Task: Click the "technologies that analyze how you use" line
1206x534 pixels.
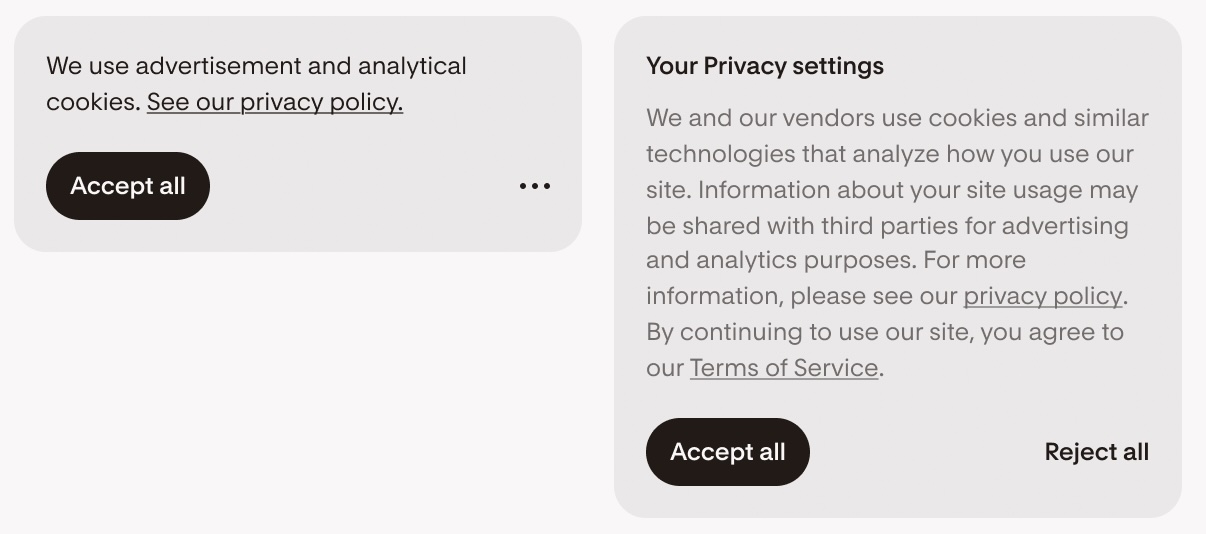Action: pos(889,154)
